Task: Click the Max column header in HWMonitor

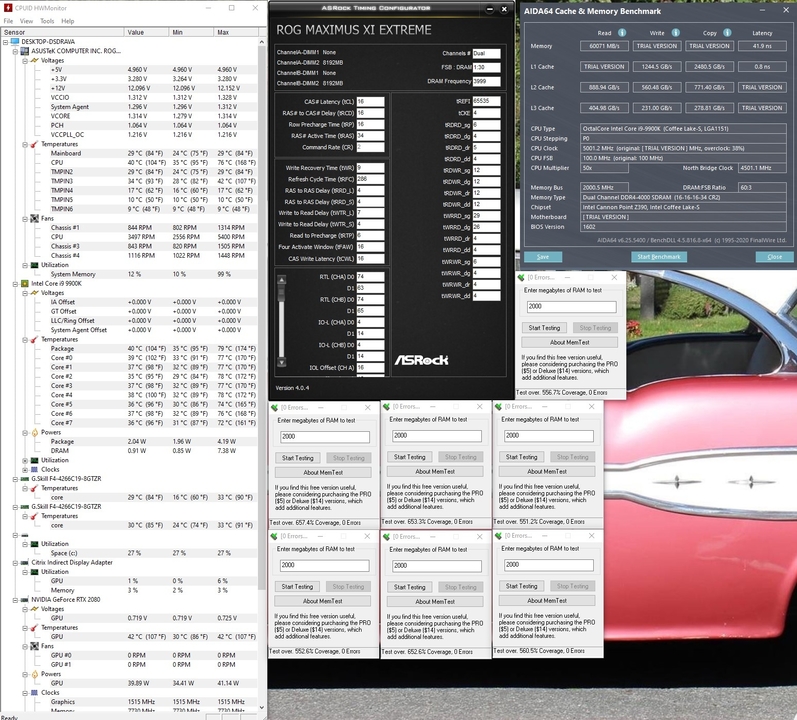Action: pos(236,32)
